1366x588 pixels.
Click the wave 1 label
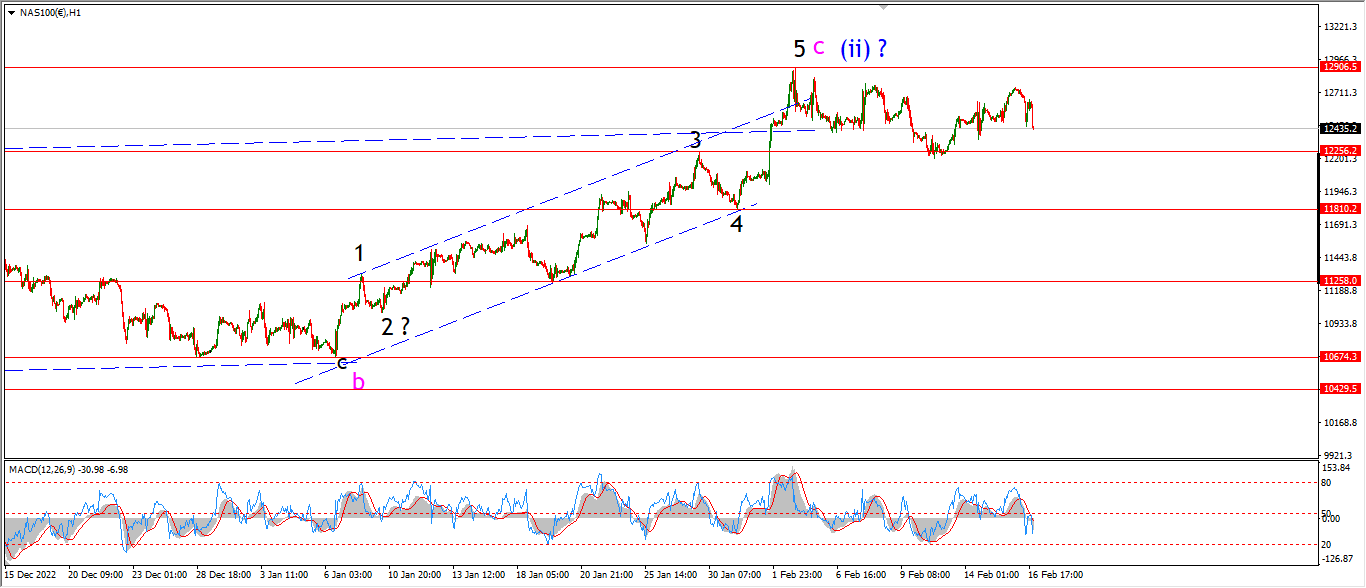359,253
